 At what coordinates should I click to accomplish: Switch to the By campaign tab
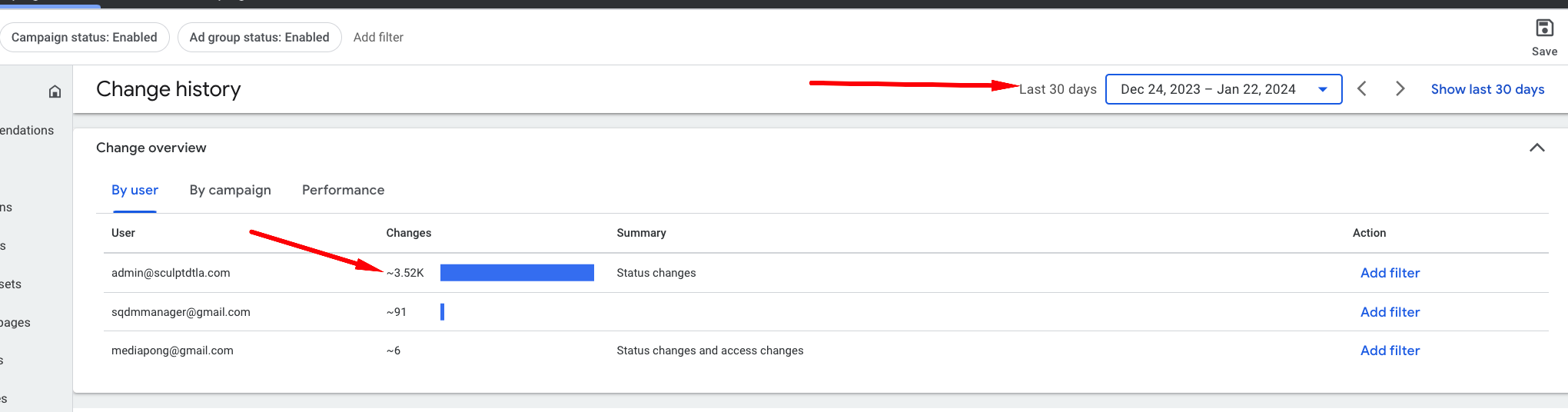(x=231, y=190)
